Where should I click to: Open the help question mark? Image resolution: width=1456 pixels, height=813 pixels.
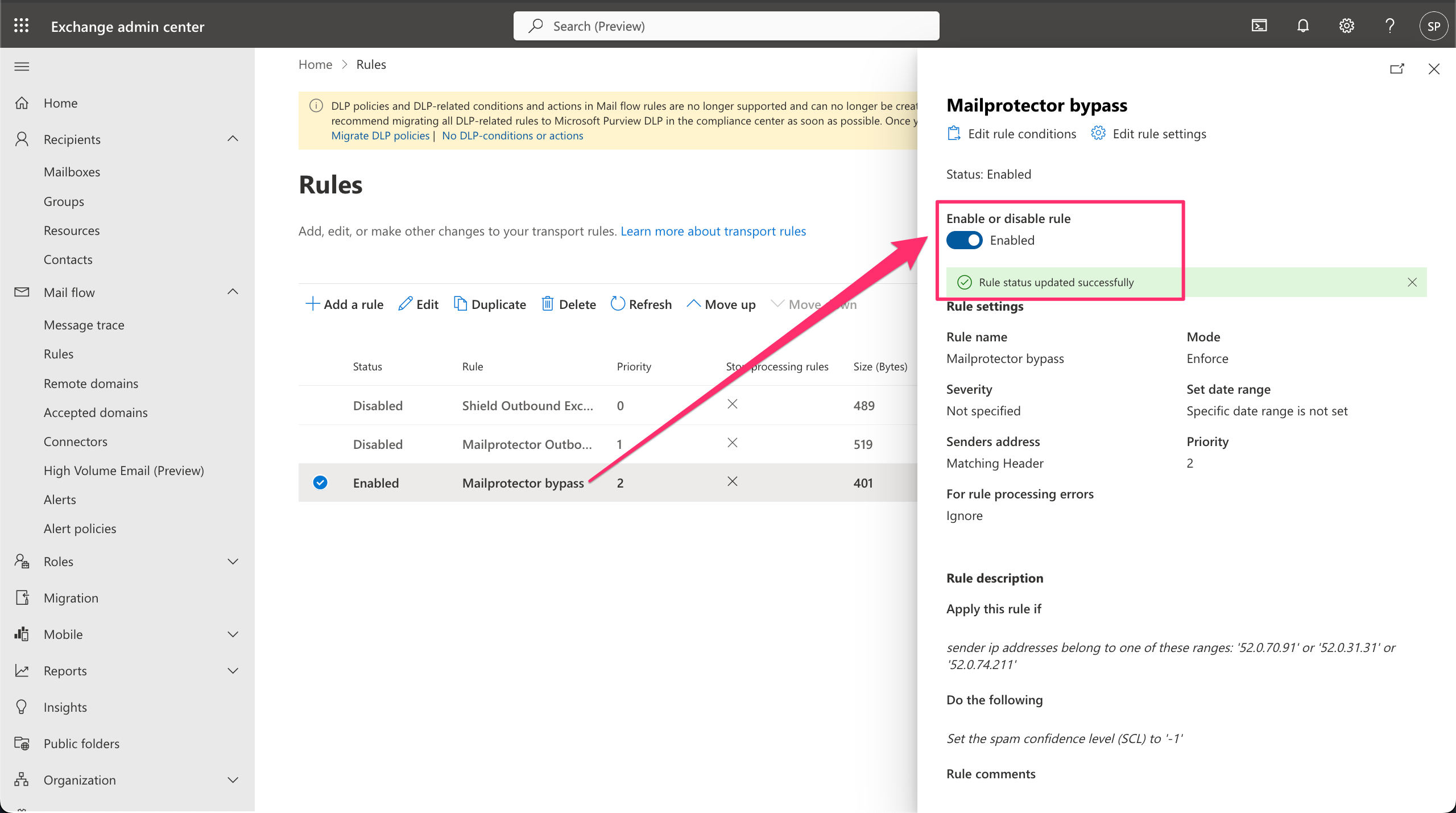1390,26
